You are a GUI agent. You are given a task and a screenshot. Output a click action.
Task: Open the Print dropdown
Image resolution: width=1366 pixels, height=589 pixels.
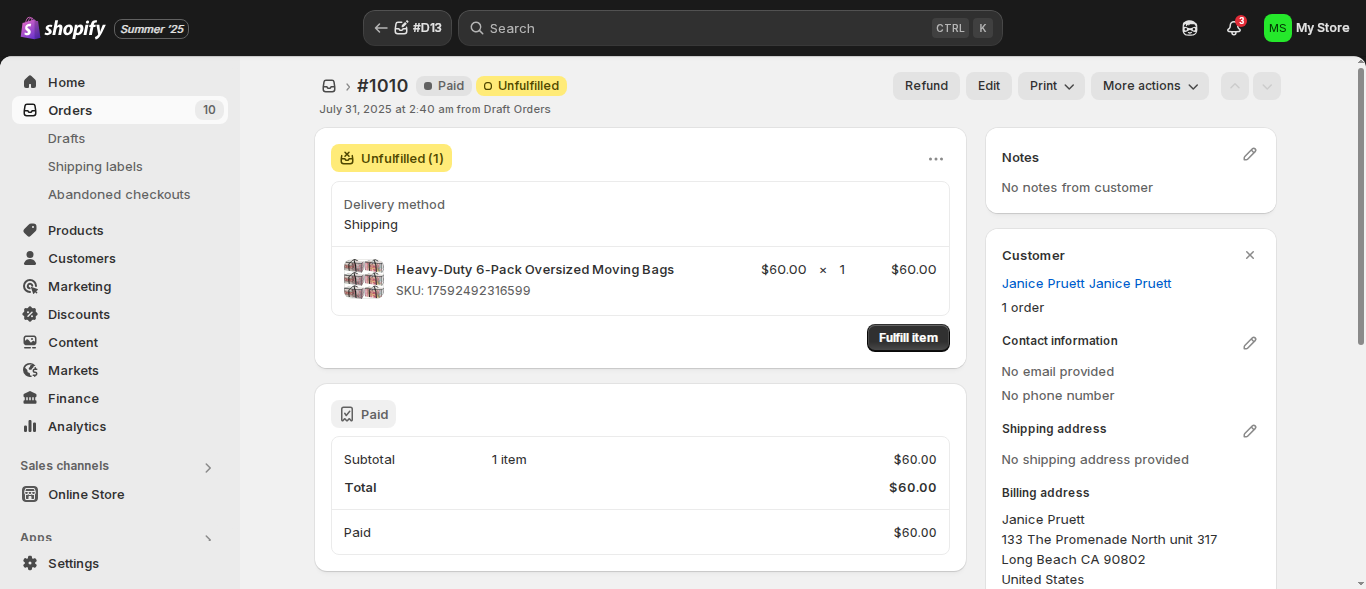coord(1052,86)
